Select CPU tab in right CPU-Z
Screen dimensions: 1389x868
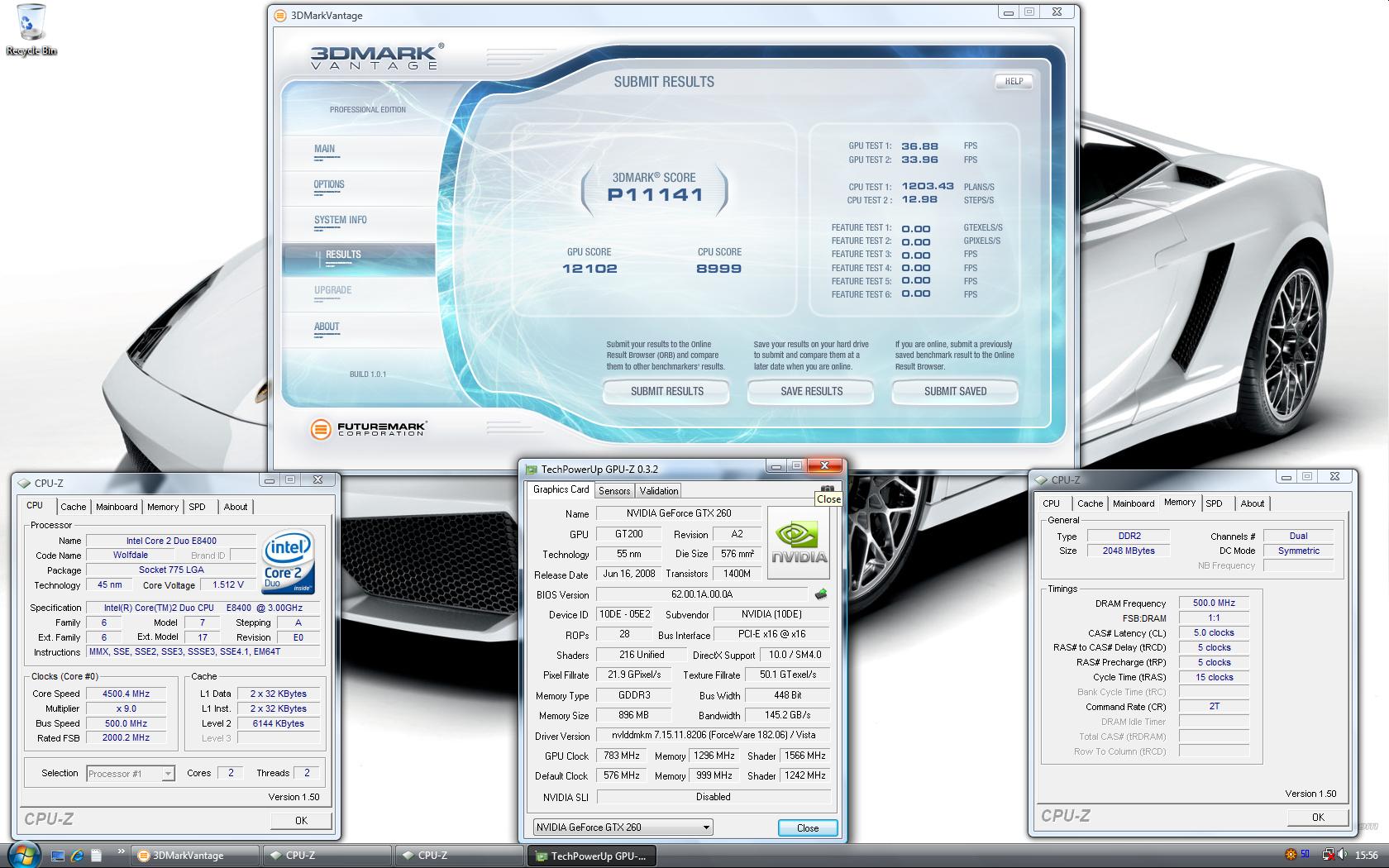pos(1052,503)
